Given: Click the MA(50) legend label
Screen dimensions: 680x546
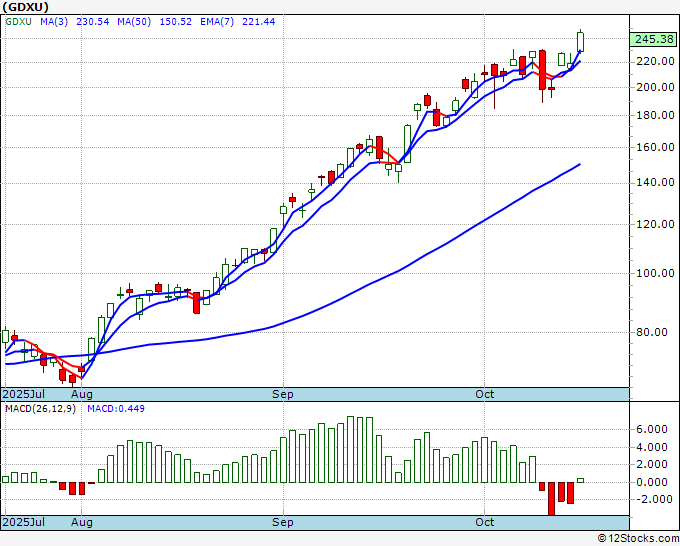Looking at the screenshot, I should 134,22.
